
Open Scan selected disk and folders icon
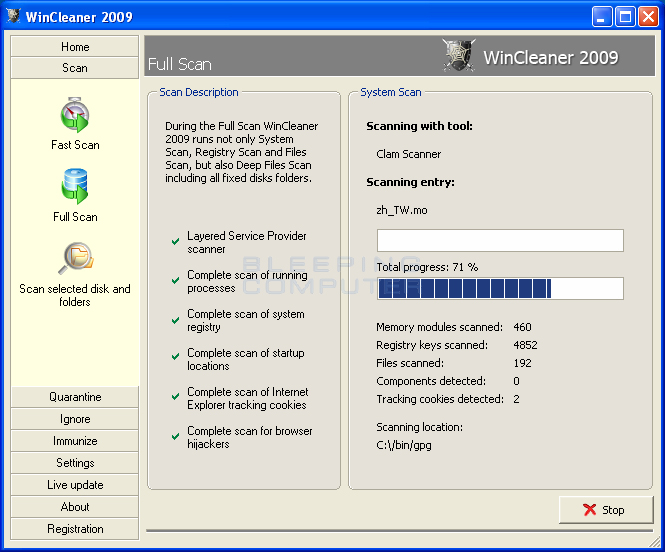click(x=75, y=258)
